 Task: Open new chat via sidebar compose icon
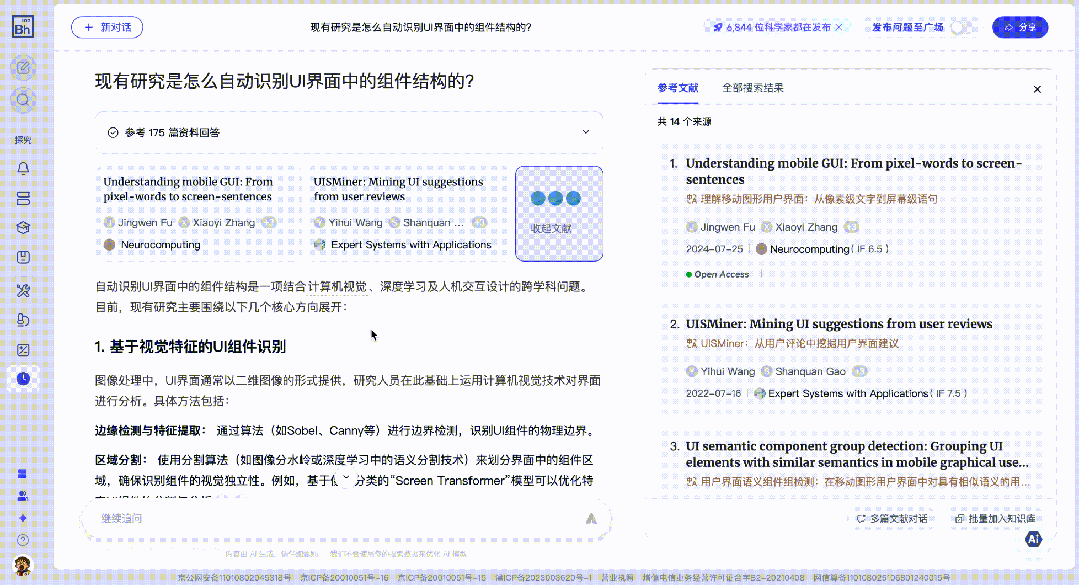coord(23,68)
